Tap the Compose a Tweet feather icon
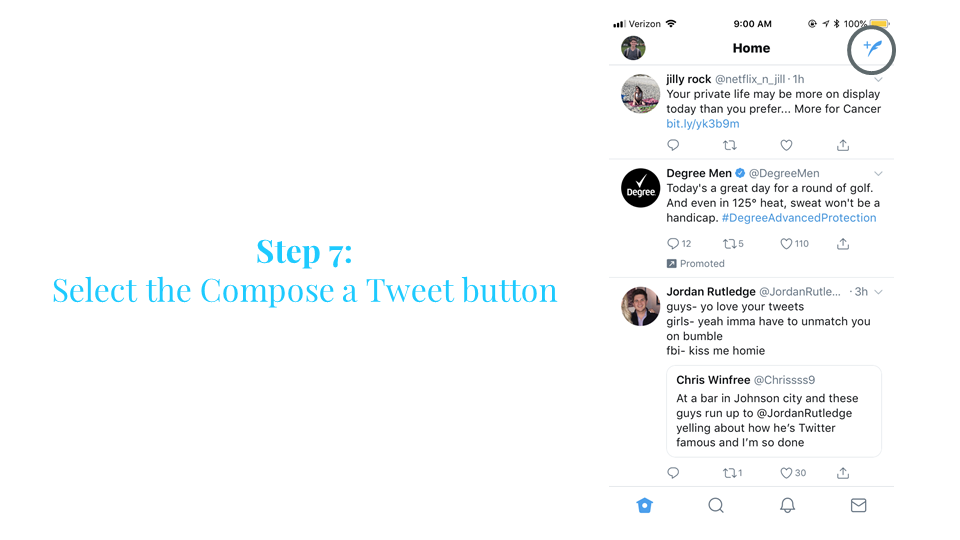The height and width of the screenshot is (540, 960). [872, 48]
